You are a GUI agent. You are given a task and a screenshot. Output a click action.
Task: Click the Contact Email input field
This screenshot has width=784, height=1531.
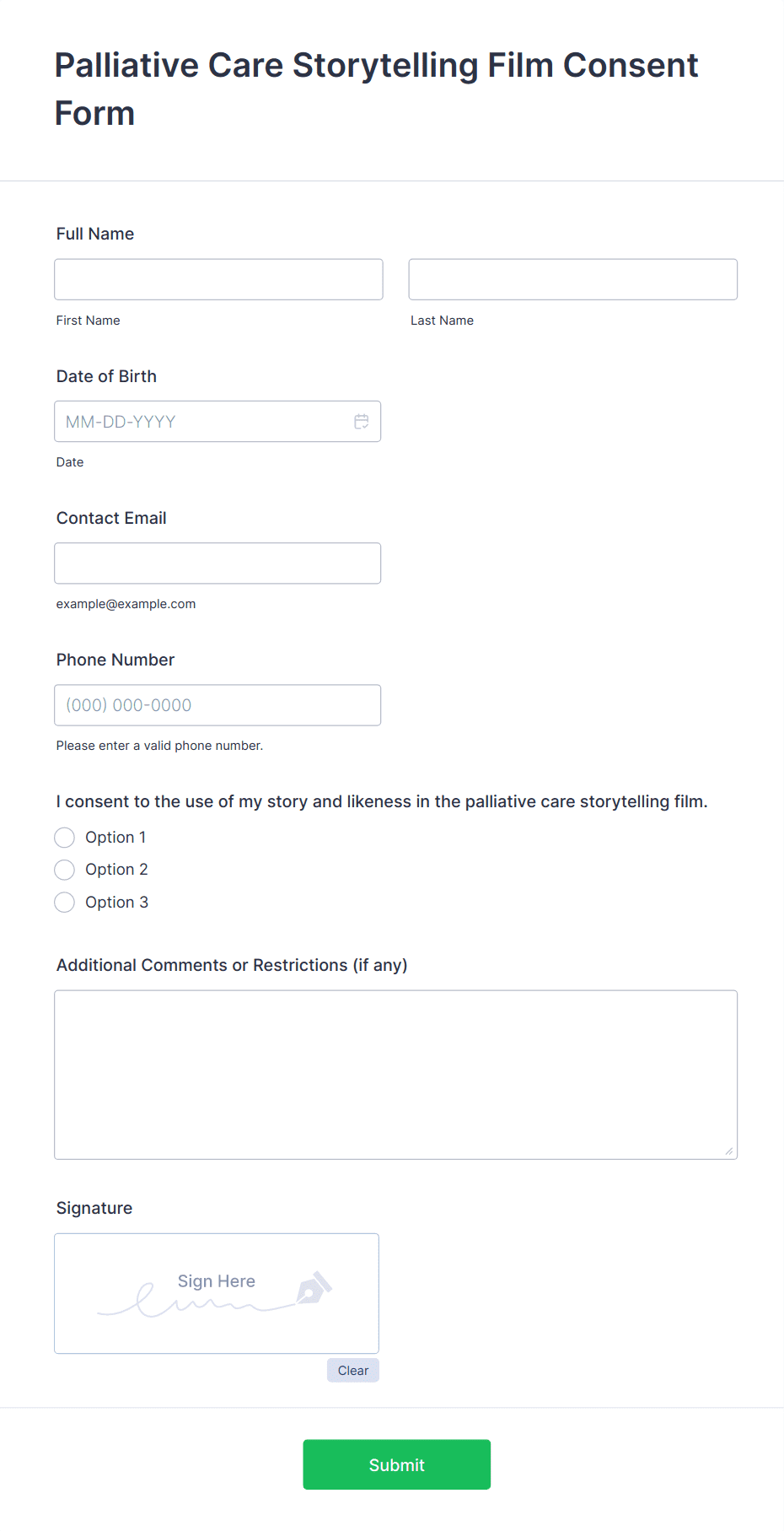click(217, 563)
